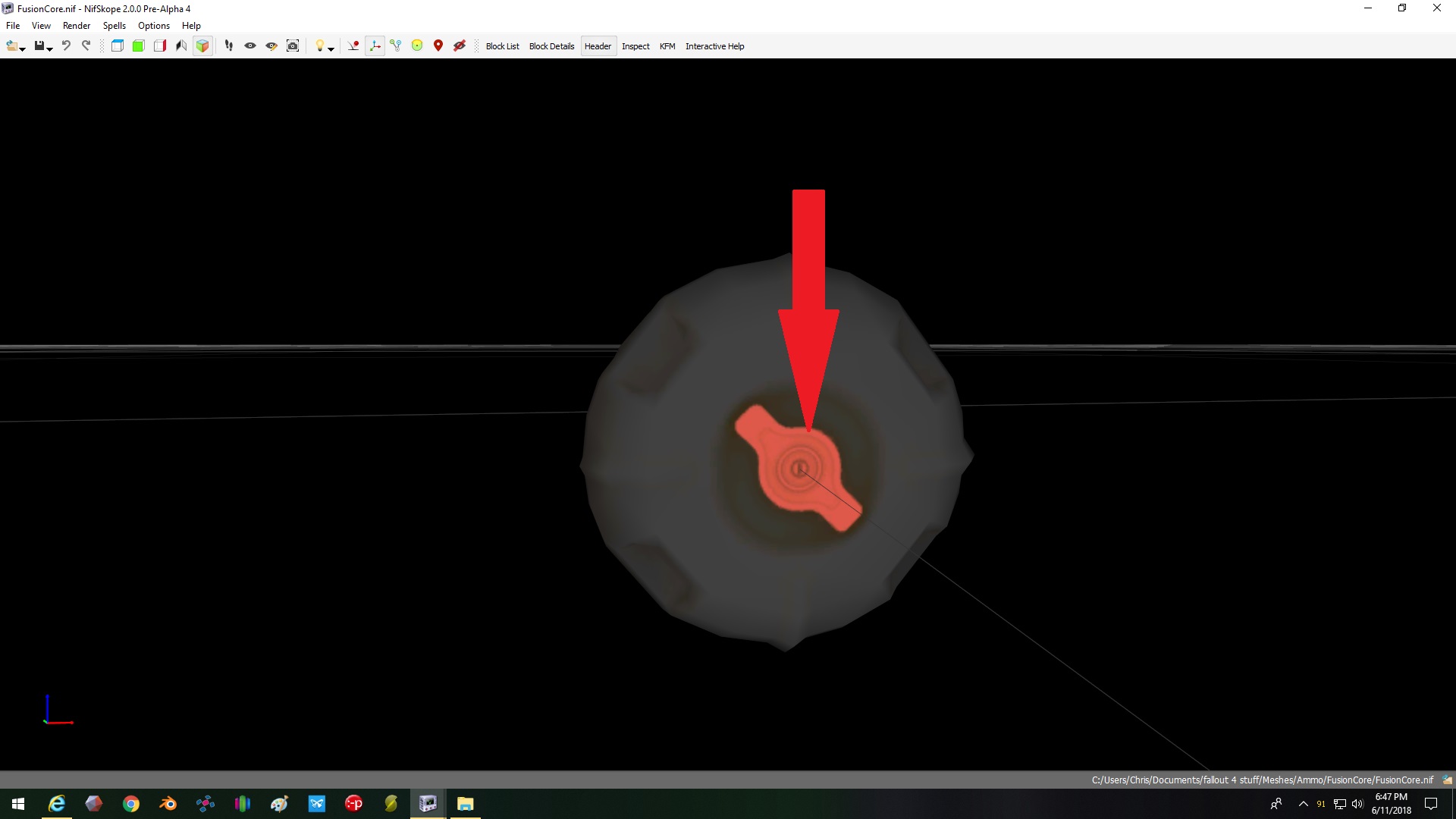The width and height of the screenshot is (1456, 819).
Task: Toggle hidden objects crossed-eye icon
Action: pos(460,46)
